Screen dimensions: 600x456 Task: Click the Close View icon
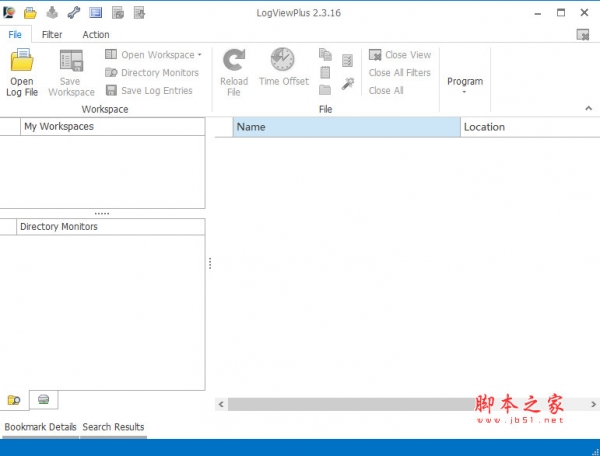pyautogui.click(x=375, y=55)
